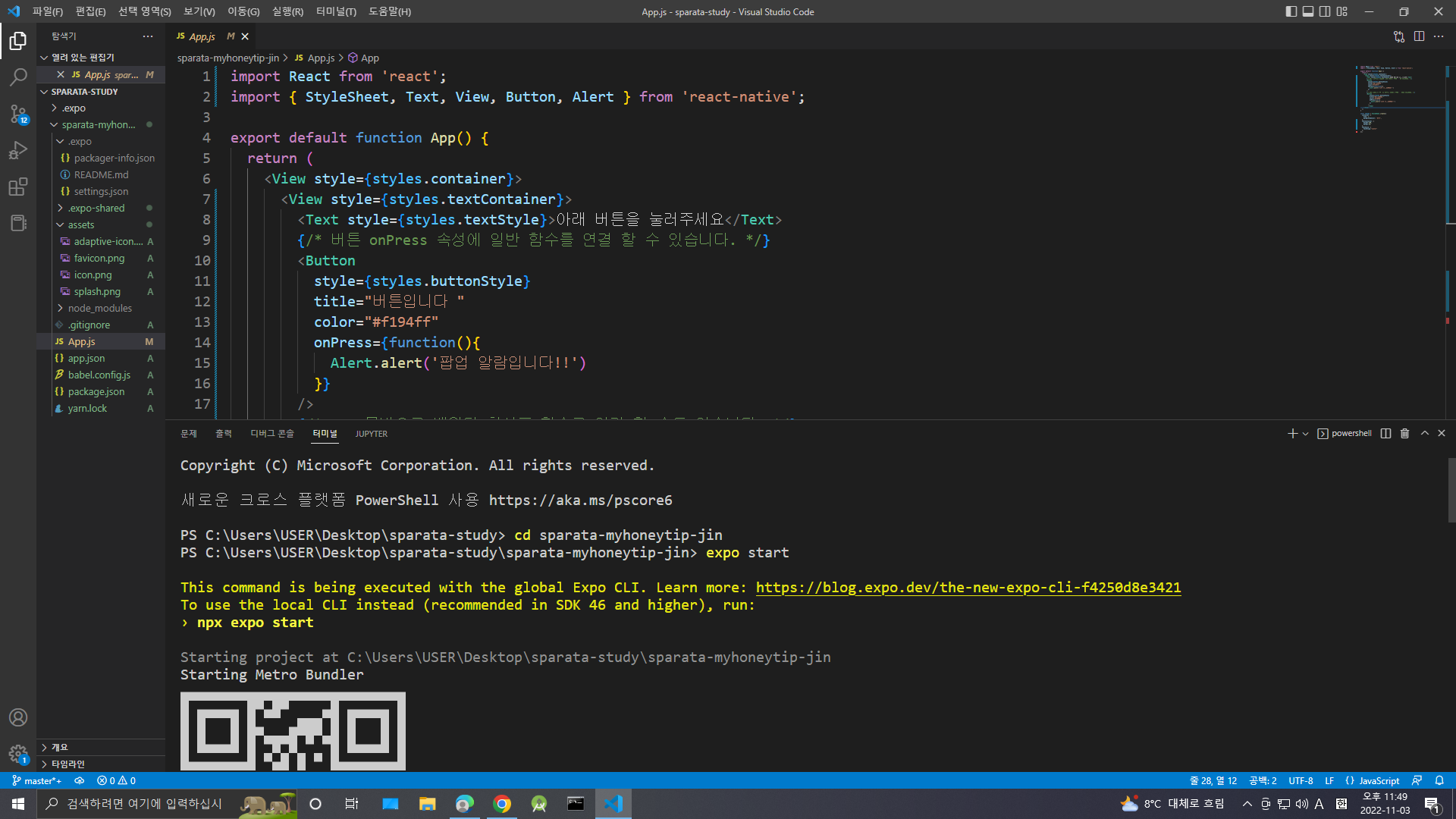Toggle the primary side bar
1456x819 pixels.
point(1291,11)
